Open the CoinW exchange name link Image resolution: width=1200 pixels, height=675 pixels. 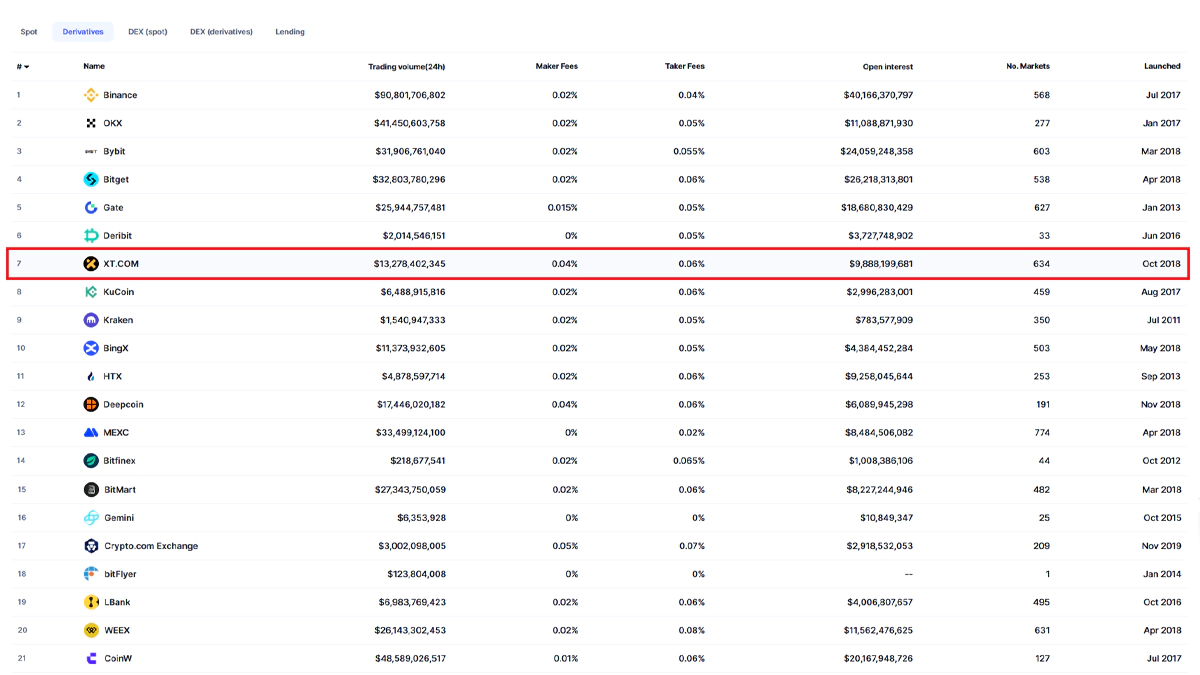point(118,659)
